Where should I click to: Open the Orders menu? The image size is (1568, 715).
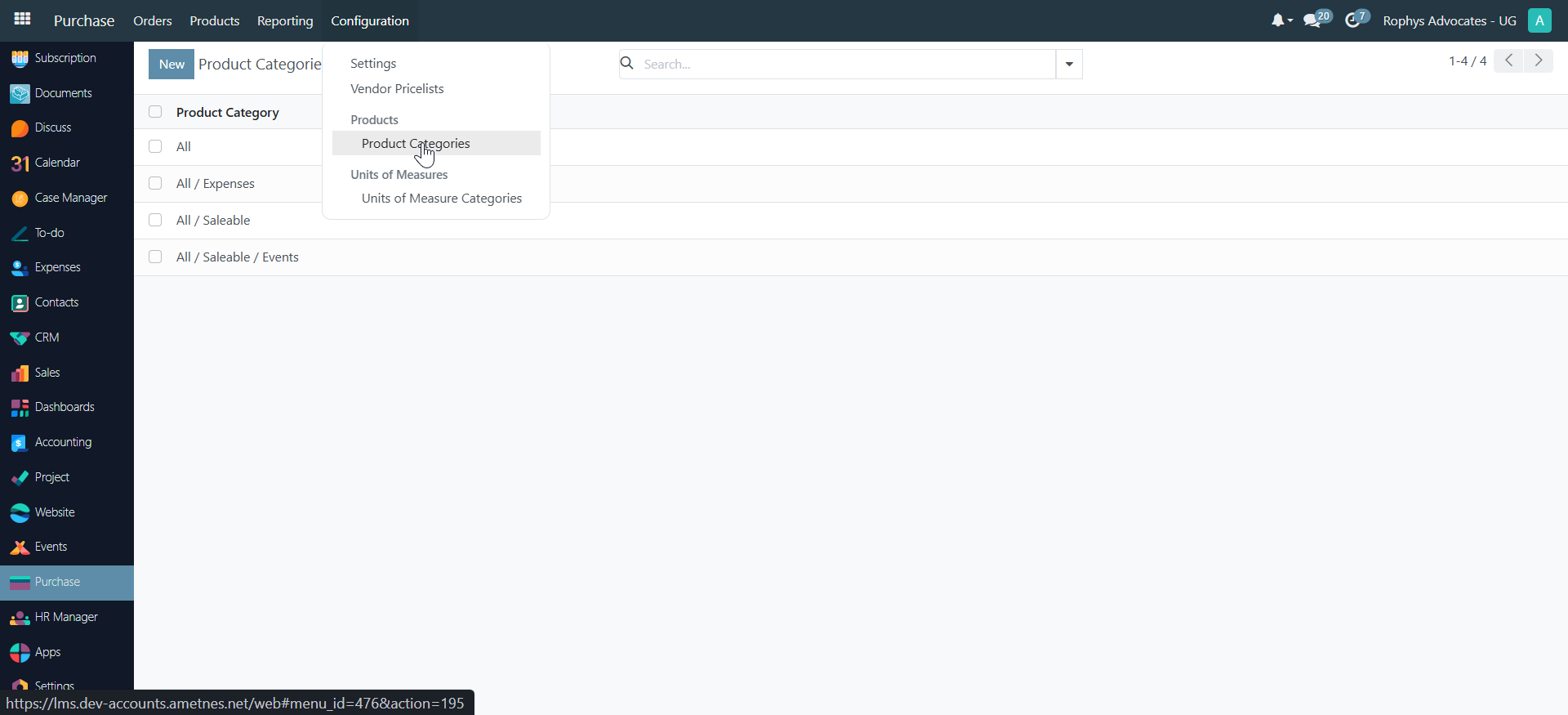153,20
